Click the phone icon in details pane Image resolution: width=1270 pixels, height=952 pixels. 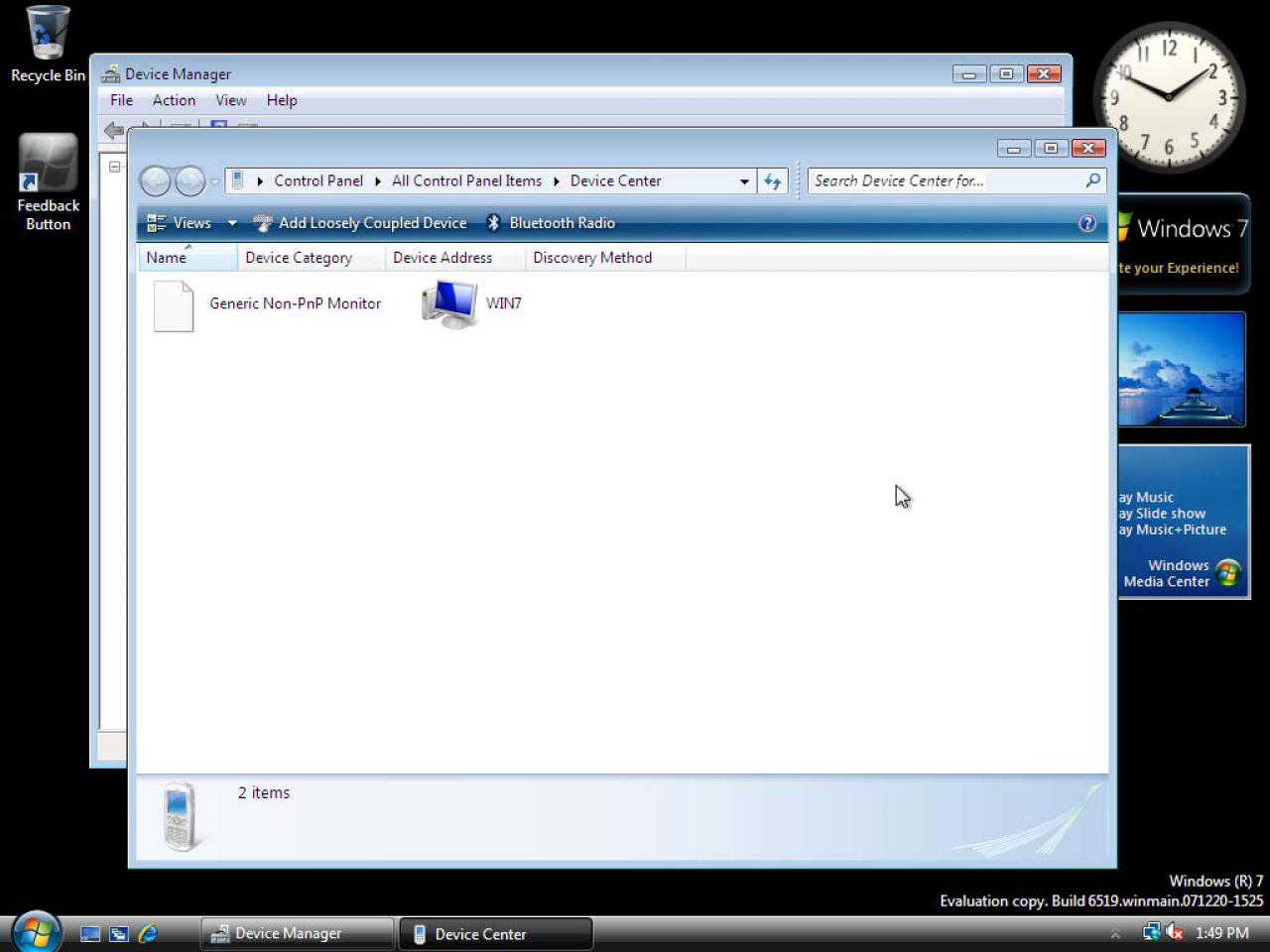(x=180, y=816)
